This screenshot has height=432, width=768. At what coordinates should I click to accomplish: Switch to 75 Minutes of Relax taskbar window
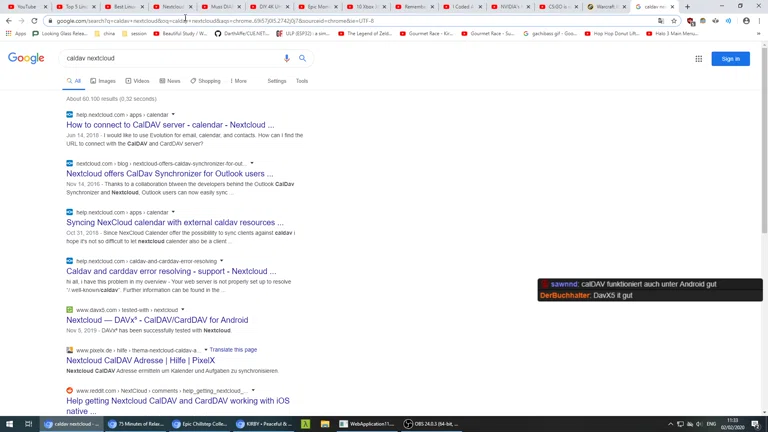click(x=136, y=424)
